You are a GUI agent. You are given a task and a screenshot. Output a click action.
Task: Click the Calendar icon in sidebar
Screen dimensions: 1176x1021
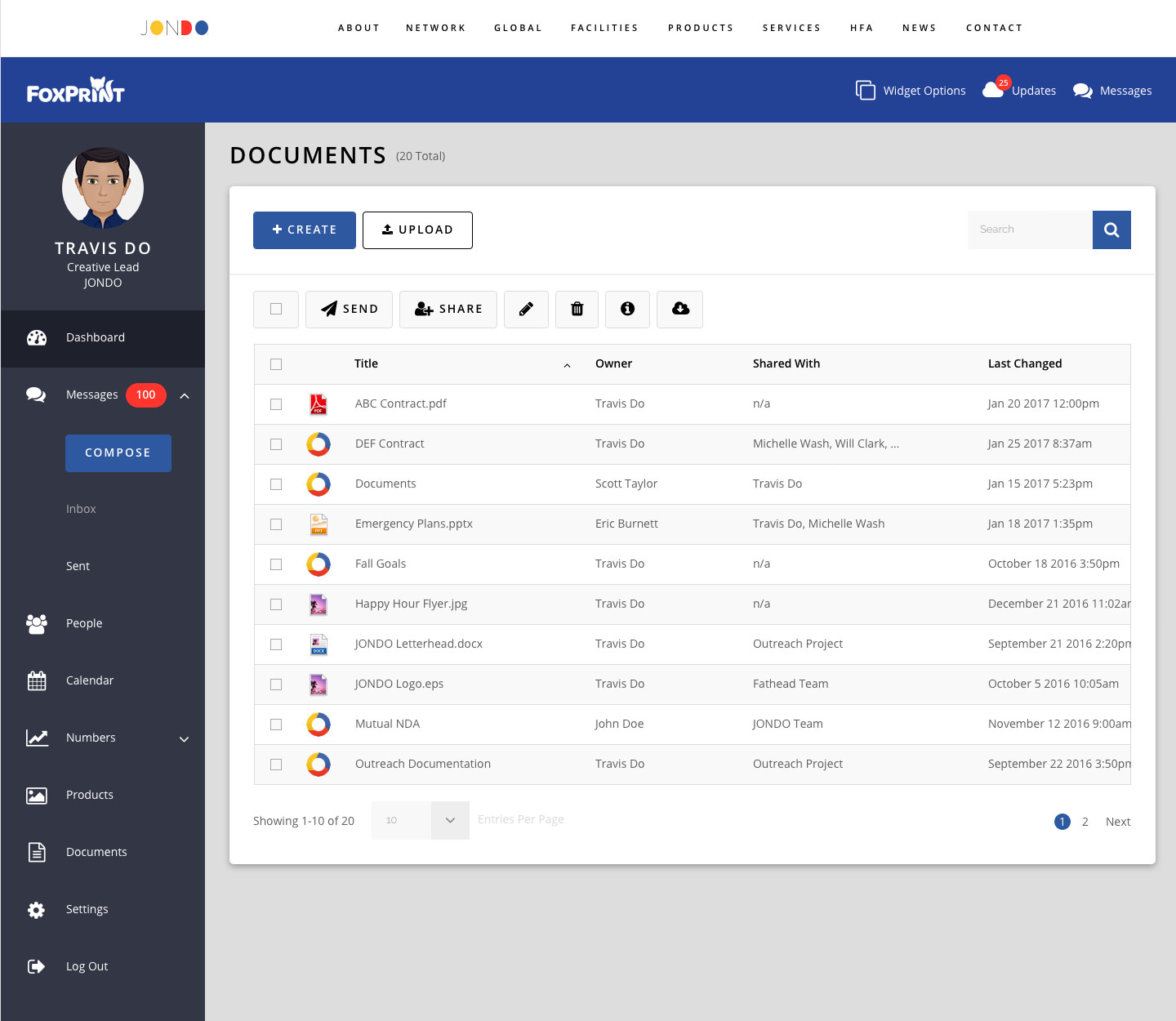click(37, 680)
